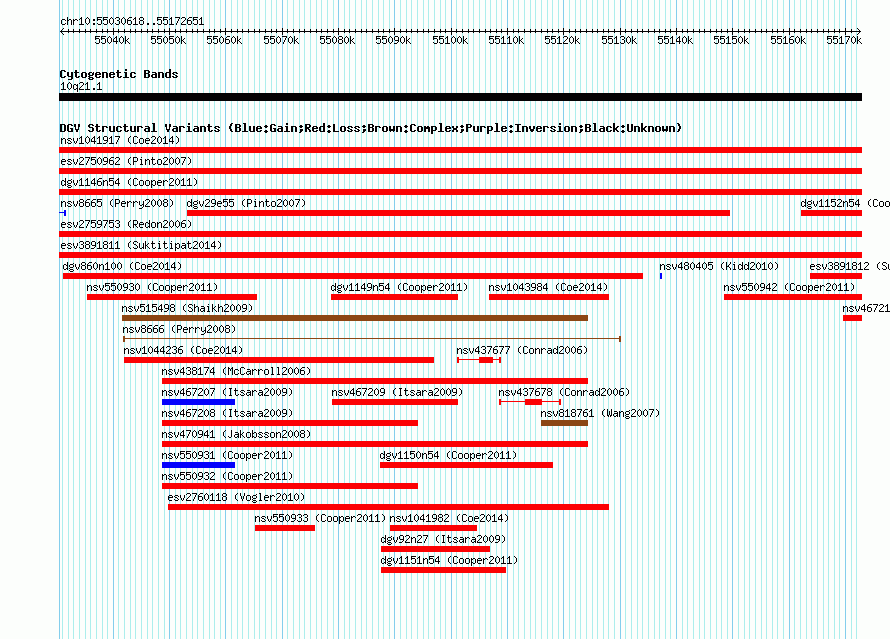Viewport: 890px width, 639px height.
Task: Open the dgv1146n54 (Cooper2011) variant label
Action: point(129,182)
